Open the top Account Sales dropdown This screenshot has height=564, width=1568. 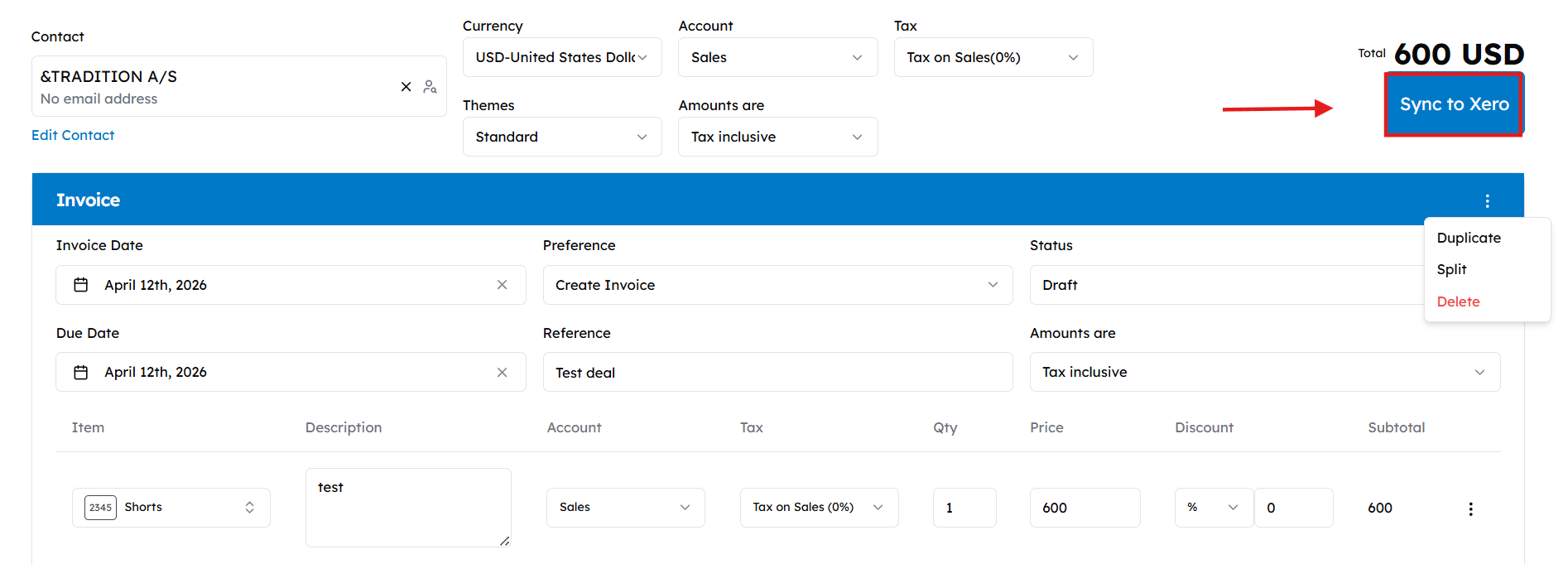[x=777, y=57]
